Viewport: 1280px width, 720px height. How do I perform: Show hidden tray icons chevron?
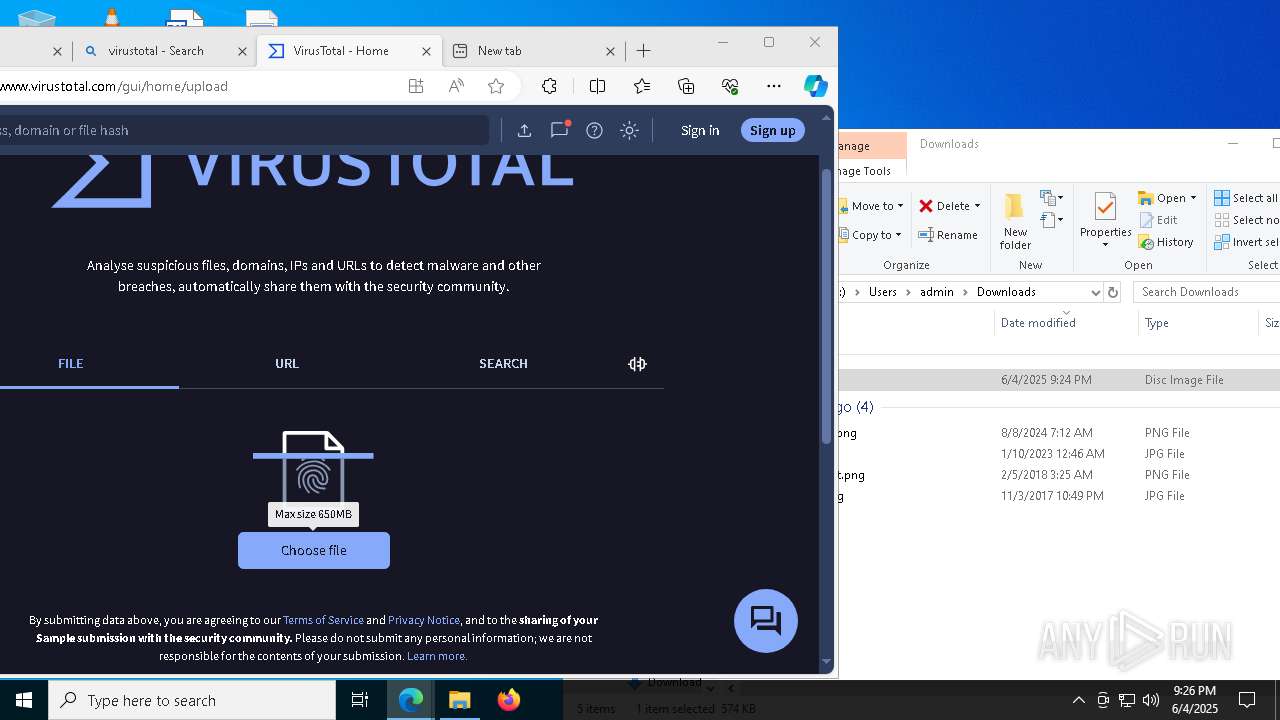point(1078,700)
